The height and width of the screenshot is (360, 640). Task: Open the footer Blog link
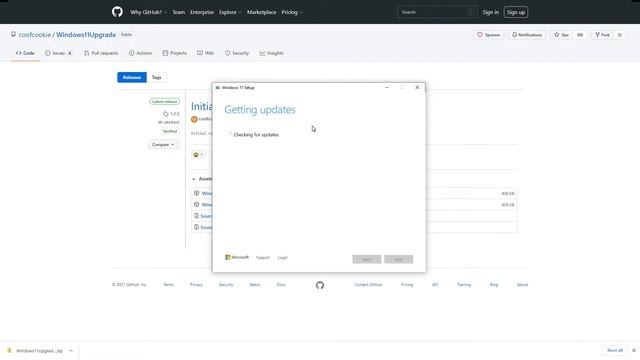494,284
